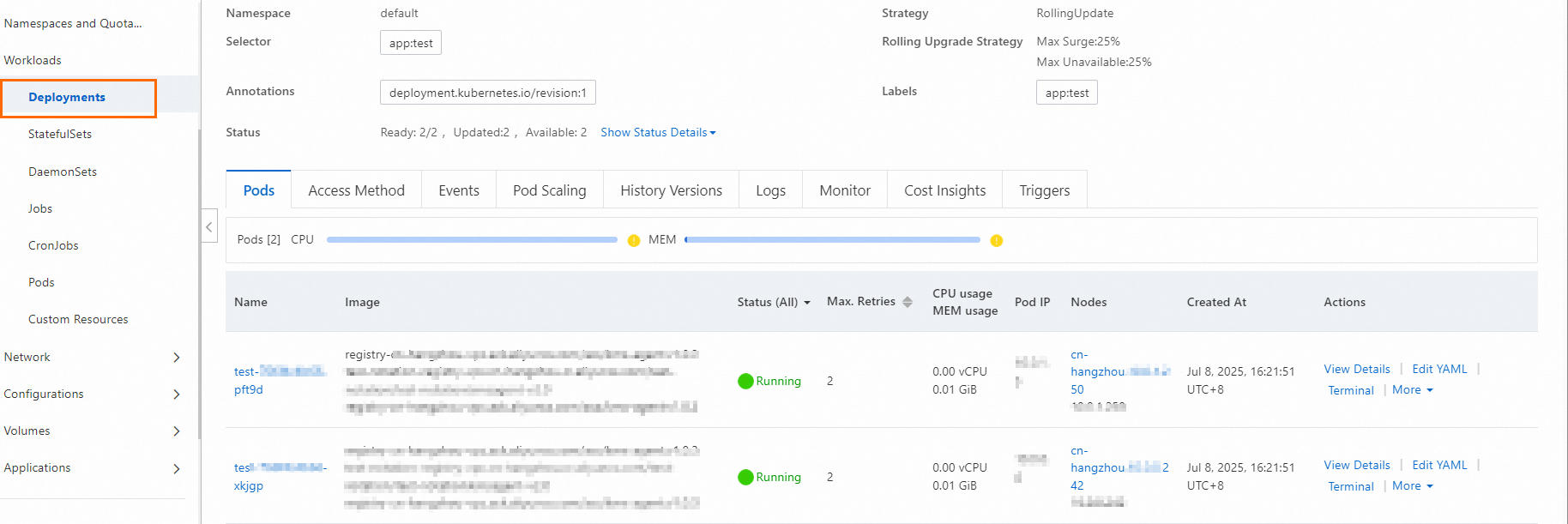Select StatefulSets in the sidebar

pyautogui.click(x=60, y=134)
